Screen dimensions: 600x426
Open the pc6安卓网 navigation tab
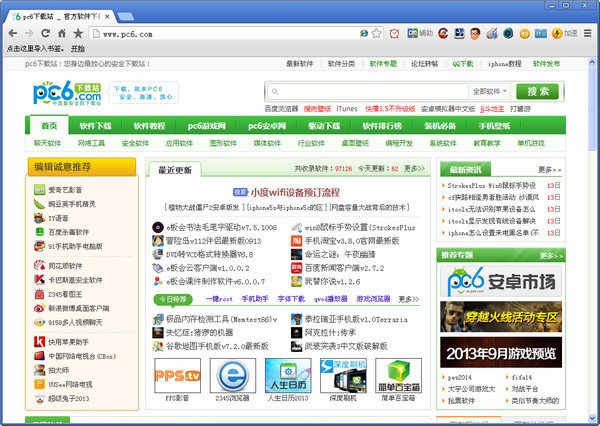pos(267,126)
